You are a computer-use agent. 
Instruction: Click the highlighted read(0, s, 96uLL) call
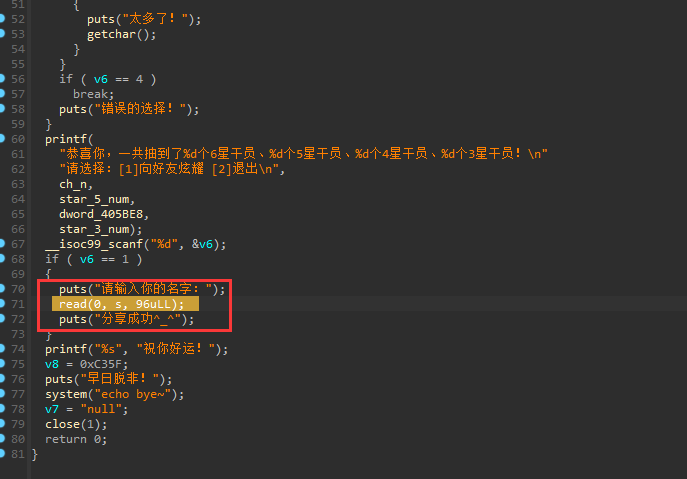tap(121, 304)
